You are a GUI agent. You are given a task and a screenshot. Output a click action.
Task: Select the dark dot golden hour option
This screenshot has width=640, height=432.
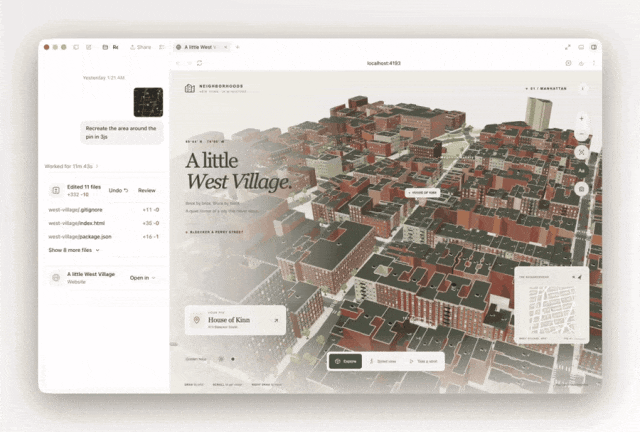pos(233,359)
